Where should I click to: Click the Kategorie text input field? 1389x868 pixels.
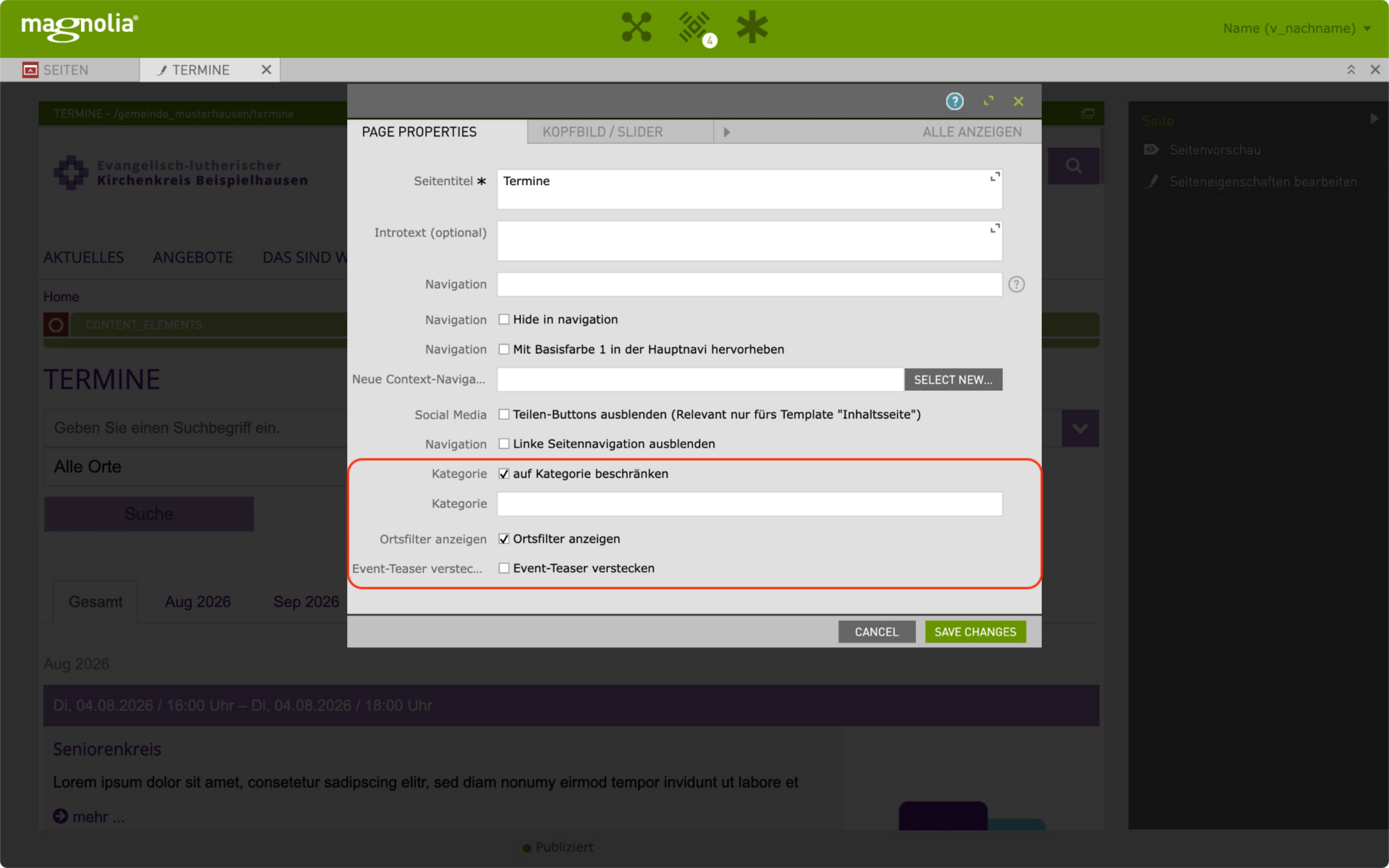(x=750, y=503)
